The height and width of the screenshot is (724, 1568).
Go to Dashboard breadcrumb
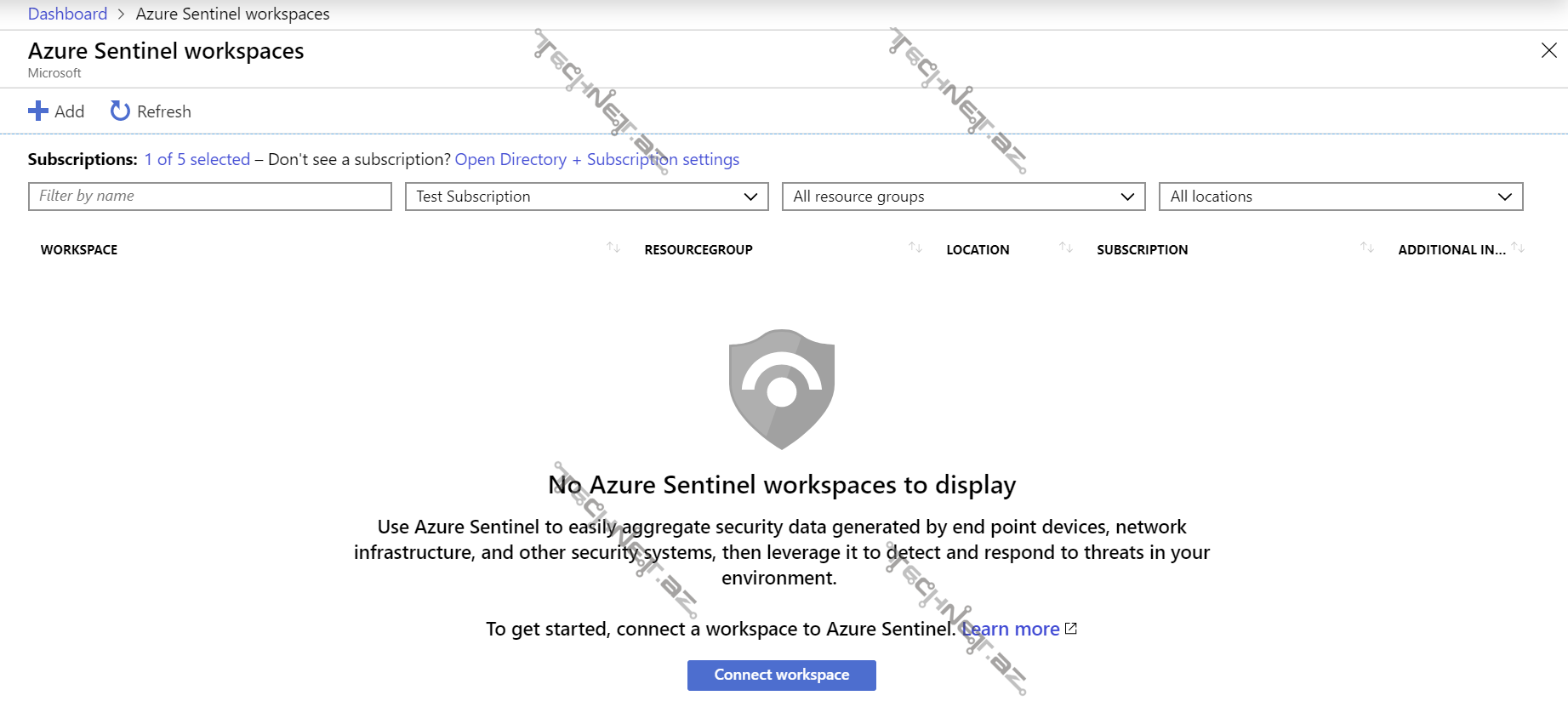(x=67, y=14)
